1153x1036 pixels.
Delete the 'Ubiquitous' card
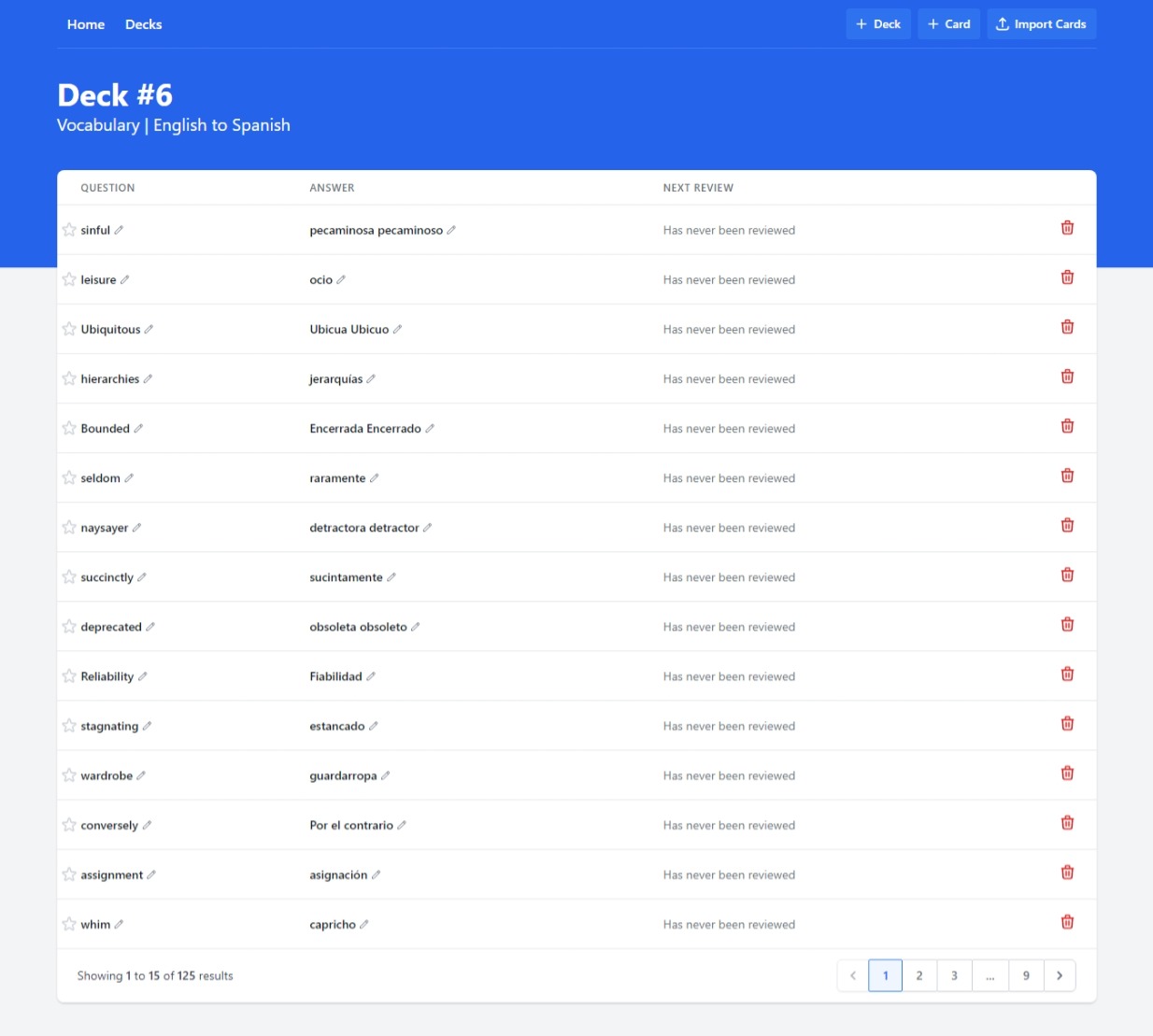[1067, 327]
